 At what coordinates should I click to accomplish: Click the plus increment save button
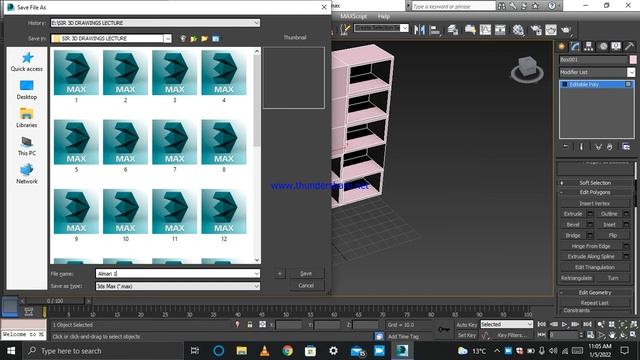pyautogui.click(x=280, y=273)
